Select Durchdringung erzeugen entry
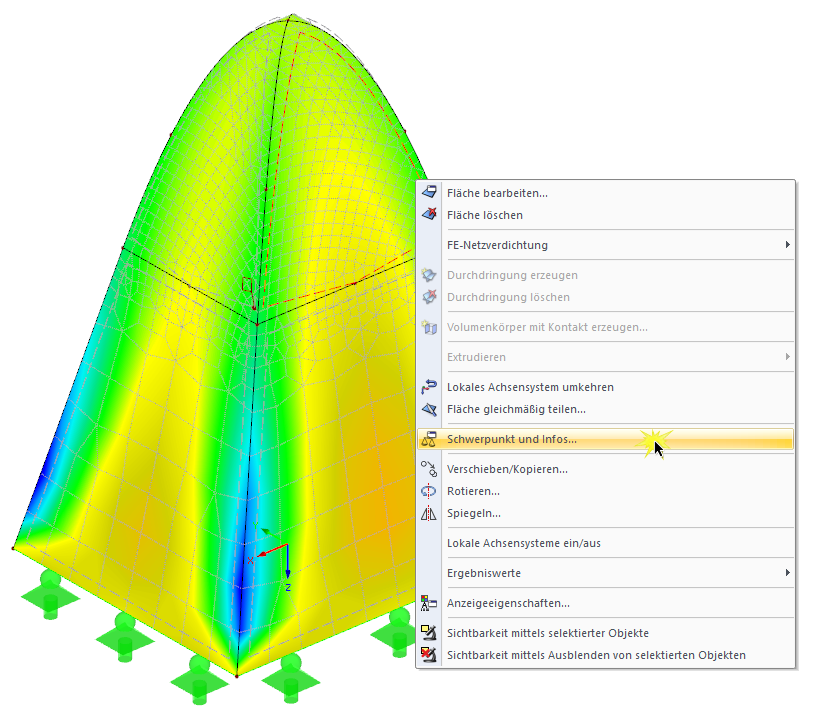837x719 pixels. tap(605, 275)
